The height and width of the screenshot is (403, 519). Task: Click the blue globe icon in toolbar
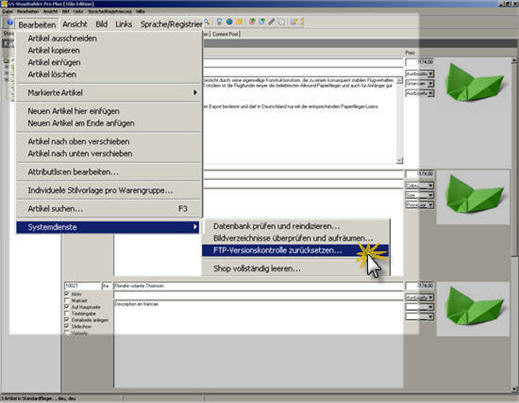coord(229,22)
